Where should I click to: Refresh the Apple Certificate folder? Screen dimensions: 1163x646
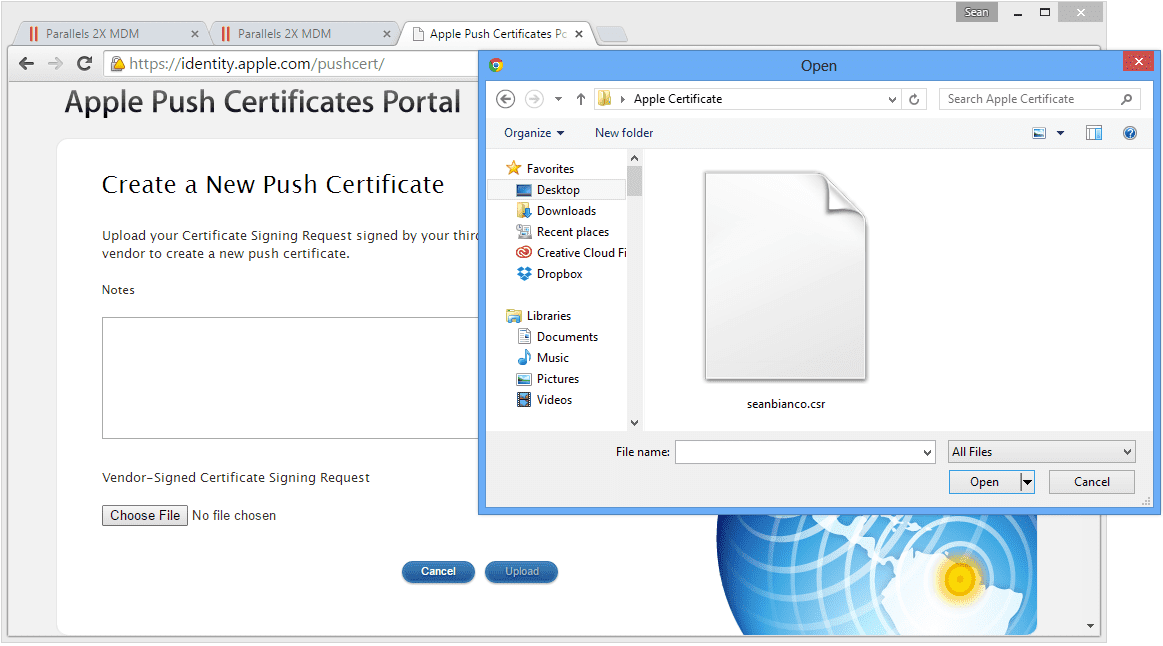point(914,99)
